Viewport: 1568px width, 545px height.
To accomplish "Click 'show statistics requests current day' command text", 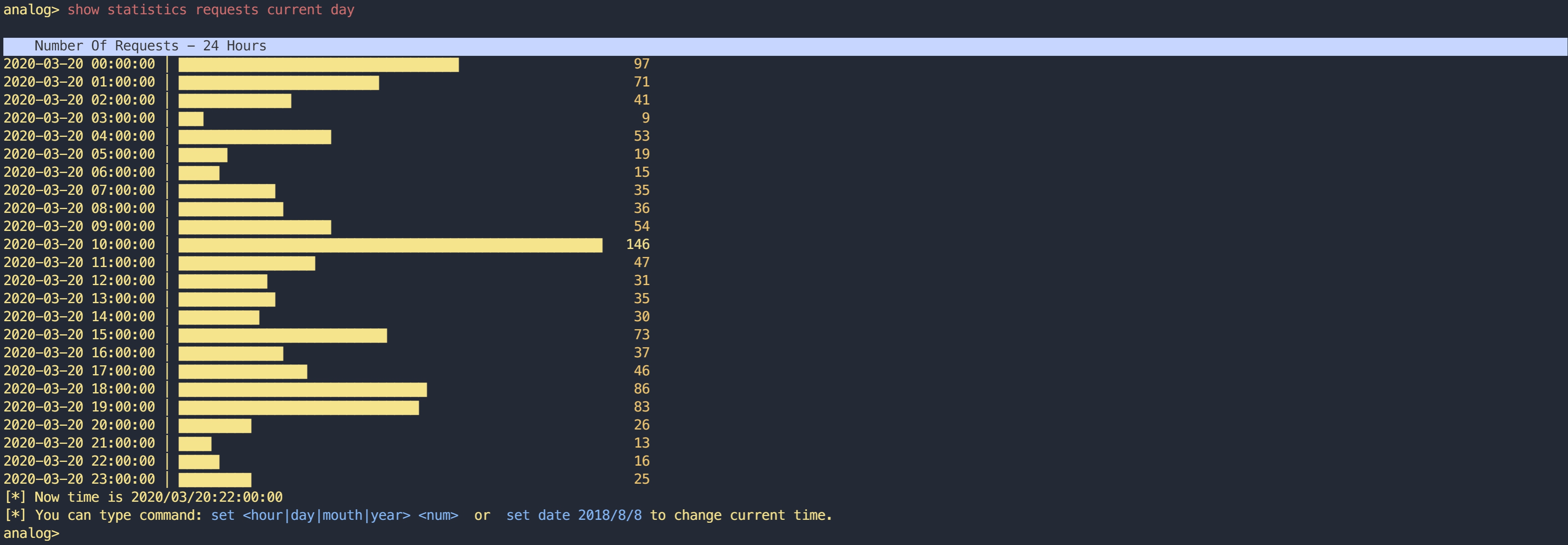I will (x=210, y=10).
